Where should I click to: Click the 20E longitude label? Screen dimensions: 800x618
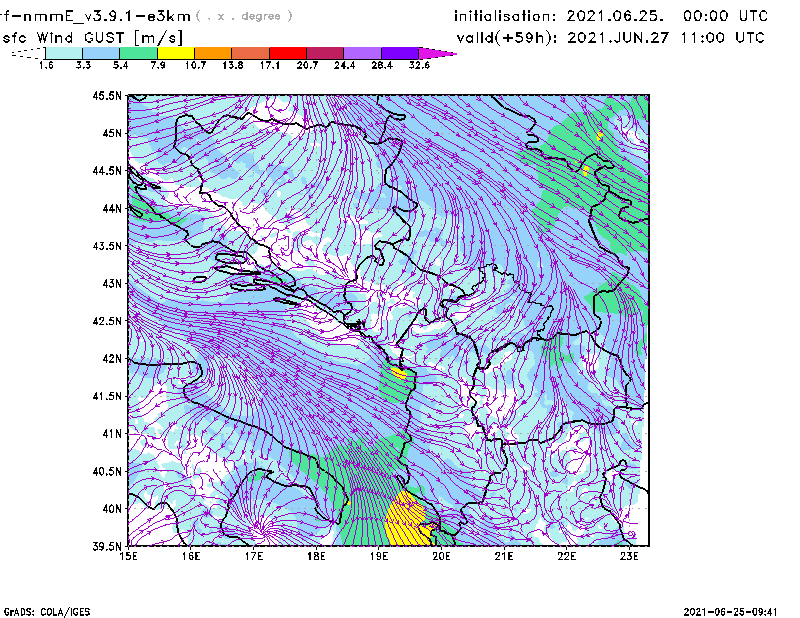[441, 556]
